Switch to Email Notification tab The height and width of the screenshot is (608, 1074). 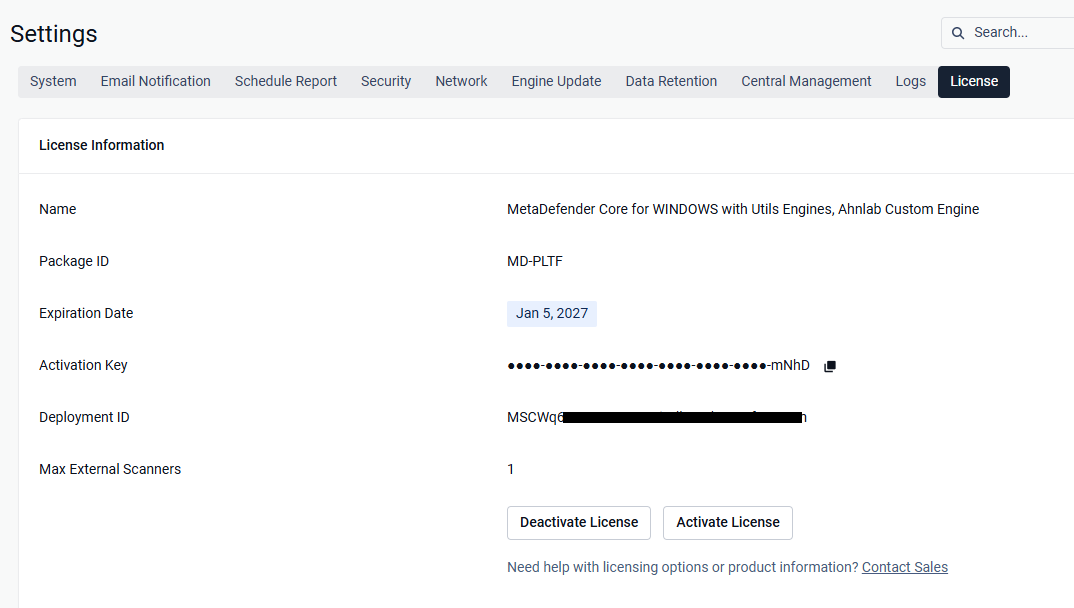[x=155, y=81]
